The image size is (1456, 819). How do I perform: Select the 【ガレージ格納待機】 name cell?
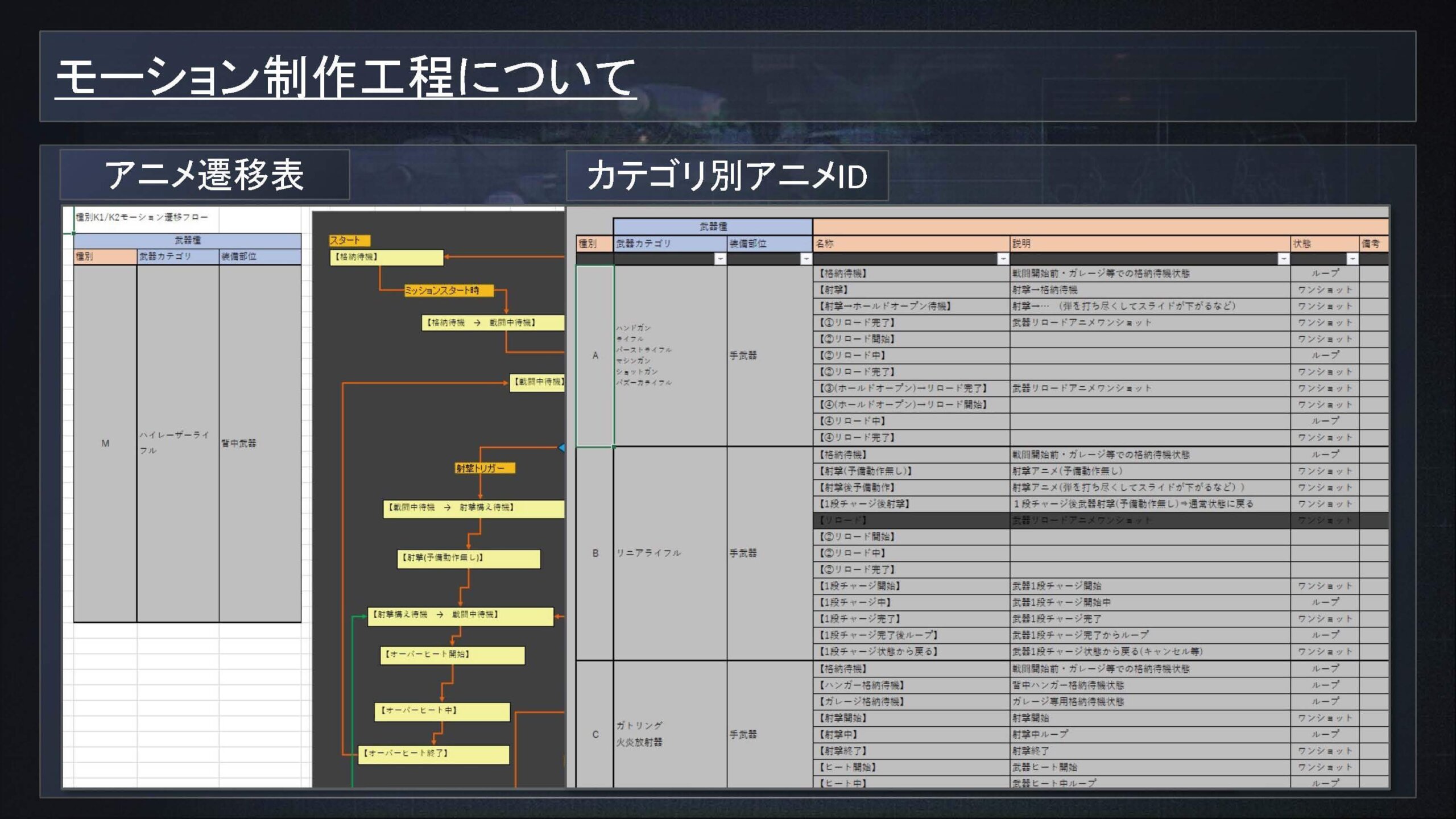tap(911, 702)
